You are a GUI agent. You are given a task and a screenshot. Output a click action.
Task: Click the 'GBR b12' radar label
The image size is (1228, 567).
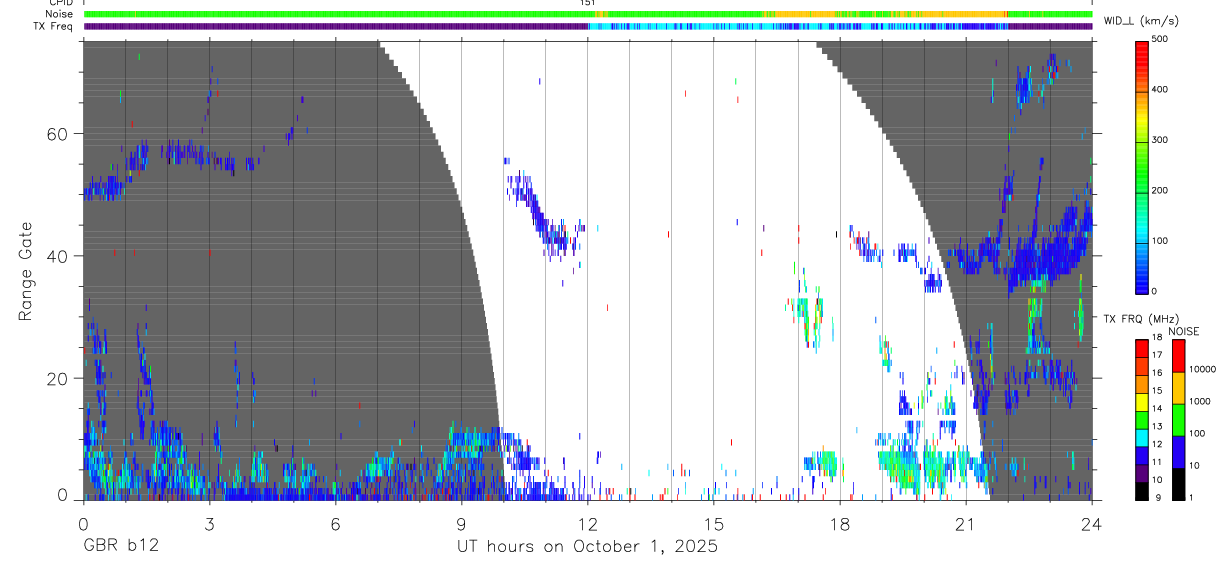(119, 547)
